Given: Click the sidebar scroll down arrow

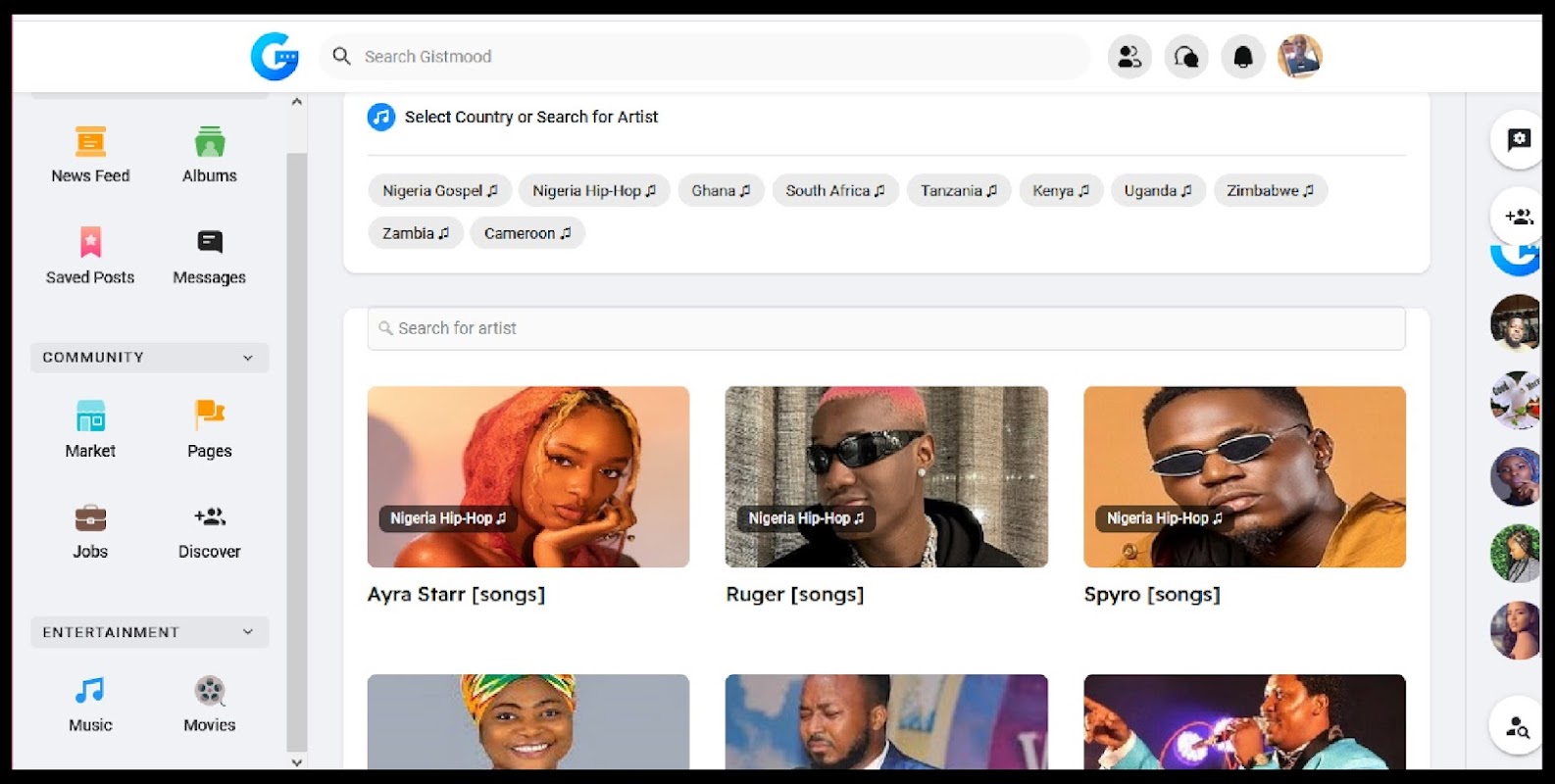Looking at the screenshot, I should click(297, 761).
